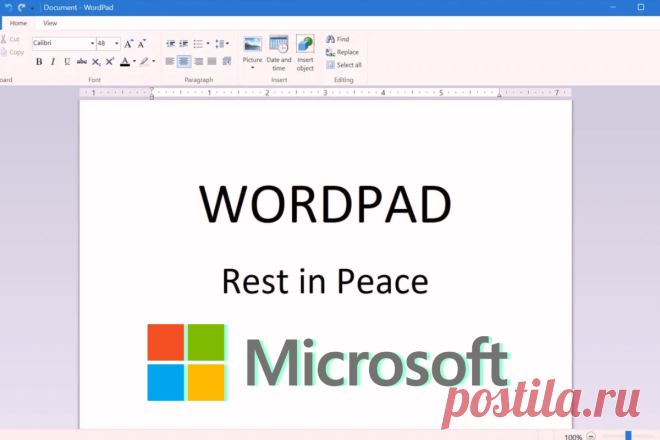Click the Grow font icon
The image size is (660, 440).
click(x=129, y=43)
